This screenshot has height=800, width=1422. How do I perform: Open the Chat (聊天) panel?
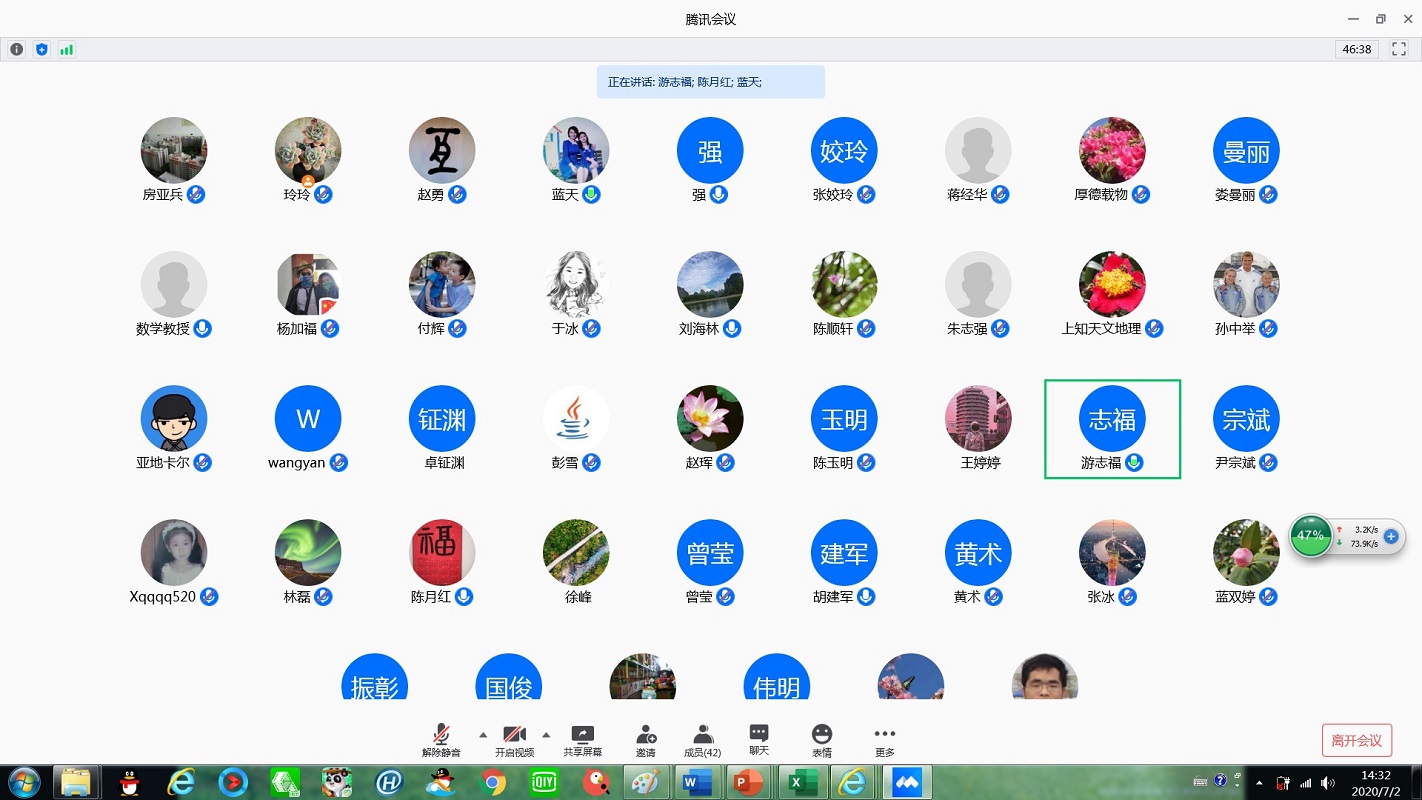click(759, 740)
